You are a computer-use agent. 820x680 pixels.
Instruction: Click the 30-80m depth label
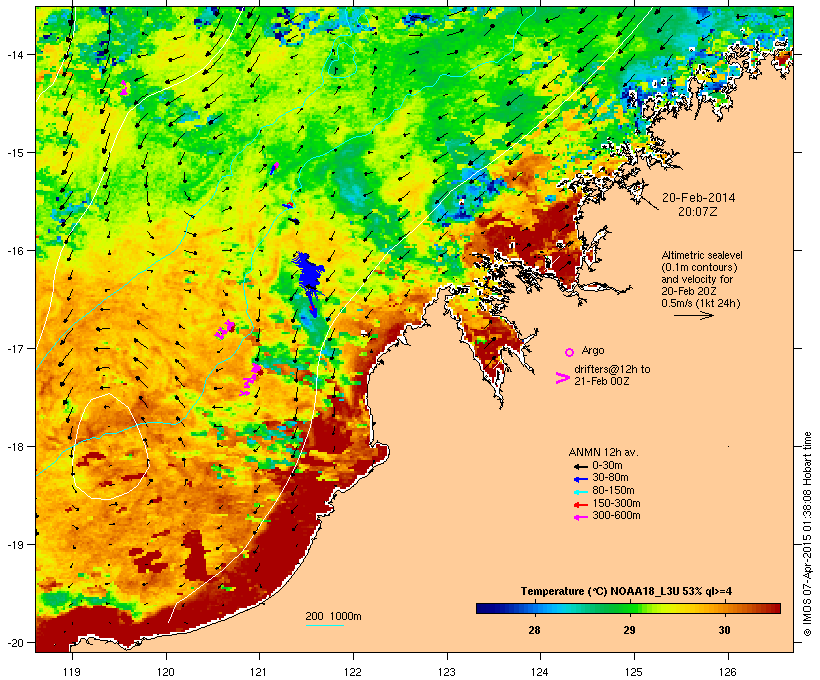[x=610, y=478]
